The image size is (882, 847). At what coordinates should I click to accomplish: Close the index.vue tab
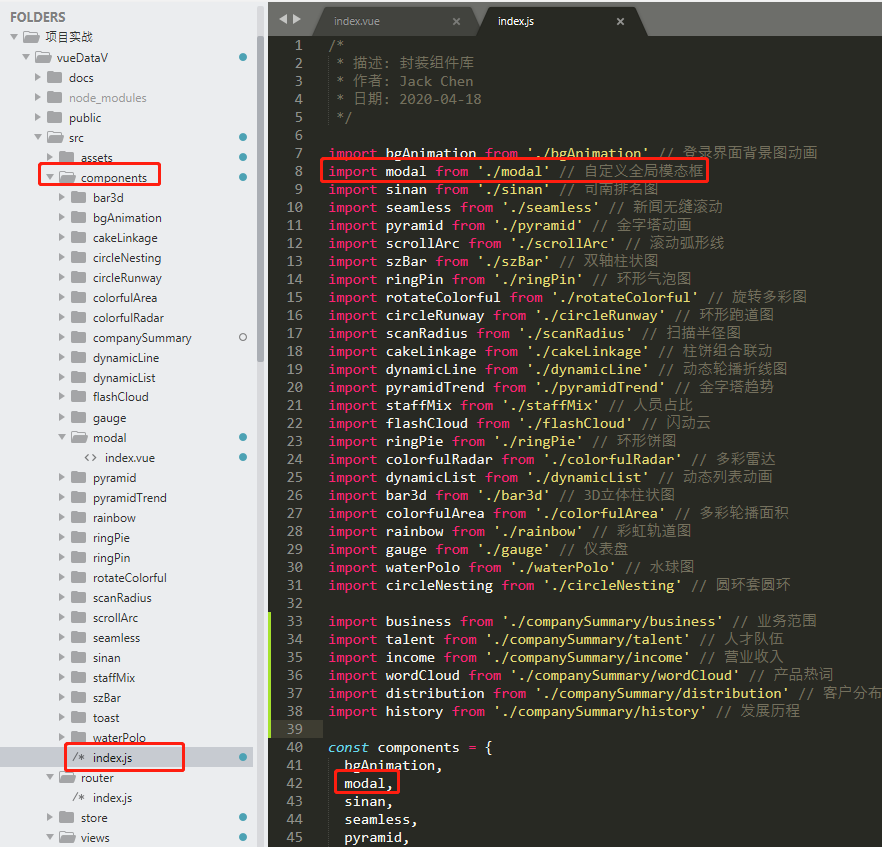[x=456, y=21]
